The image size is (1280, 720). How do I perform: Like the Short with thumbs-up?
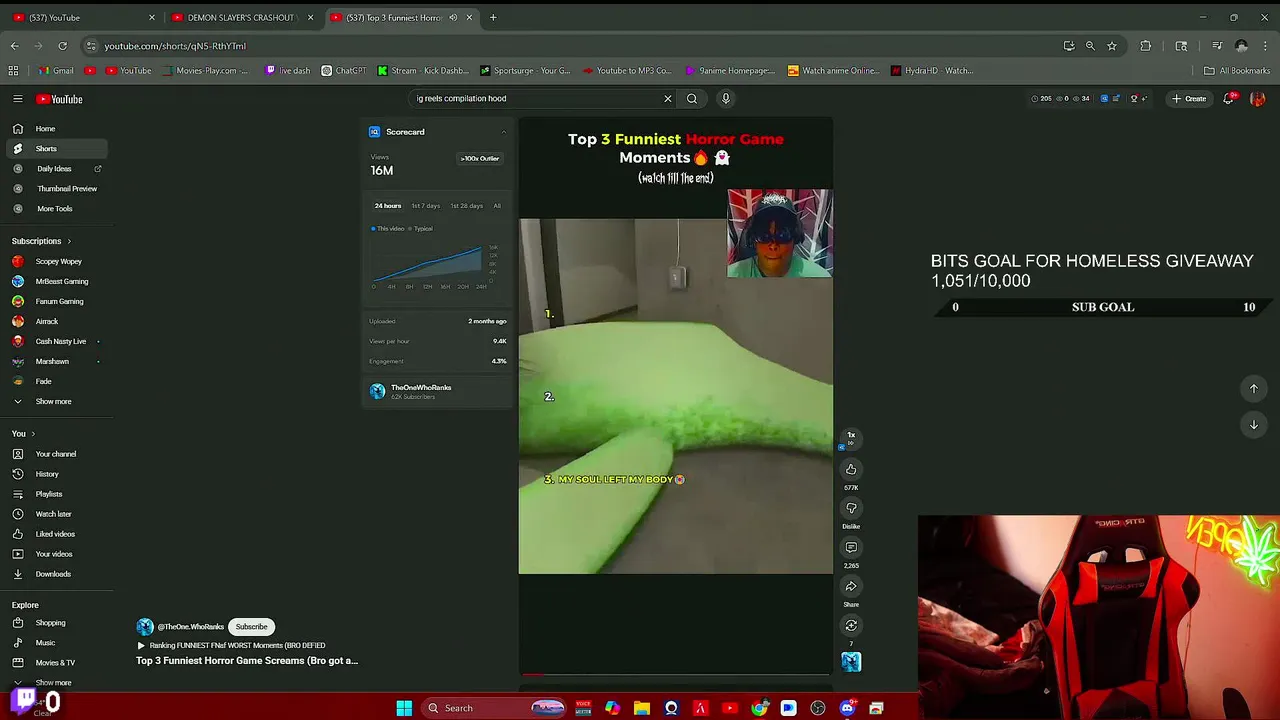851,469
